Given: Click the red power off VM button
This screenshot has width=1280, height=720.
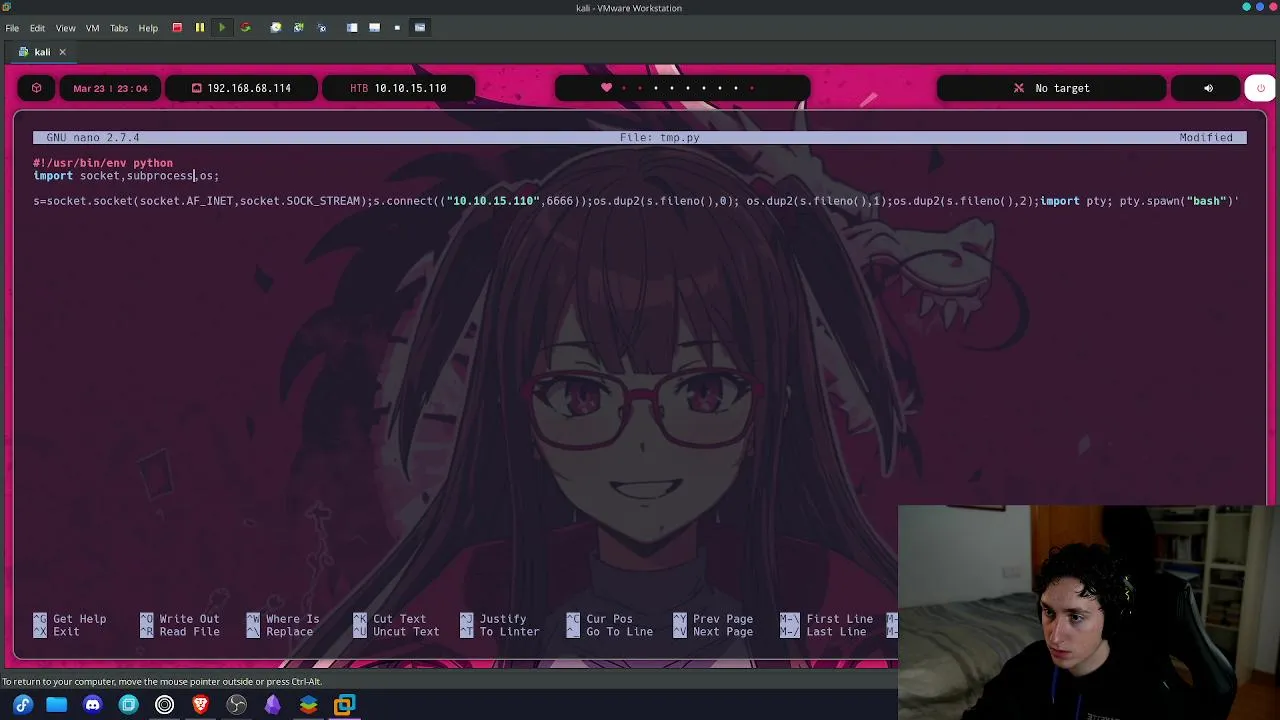Looking at the screenshot, I should (177, 28).
